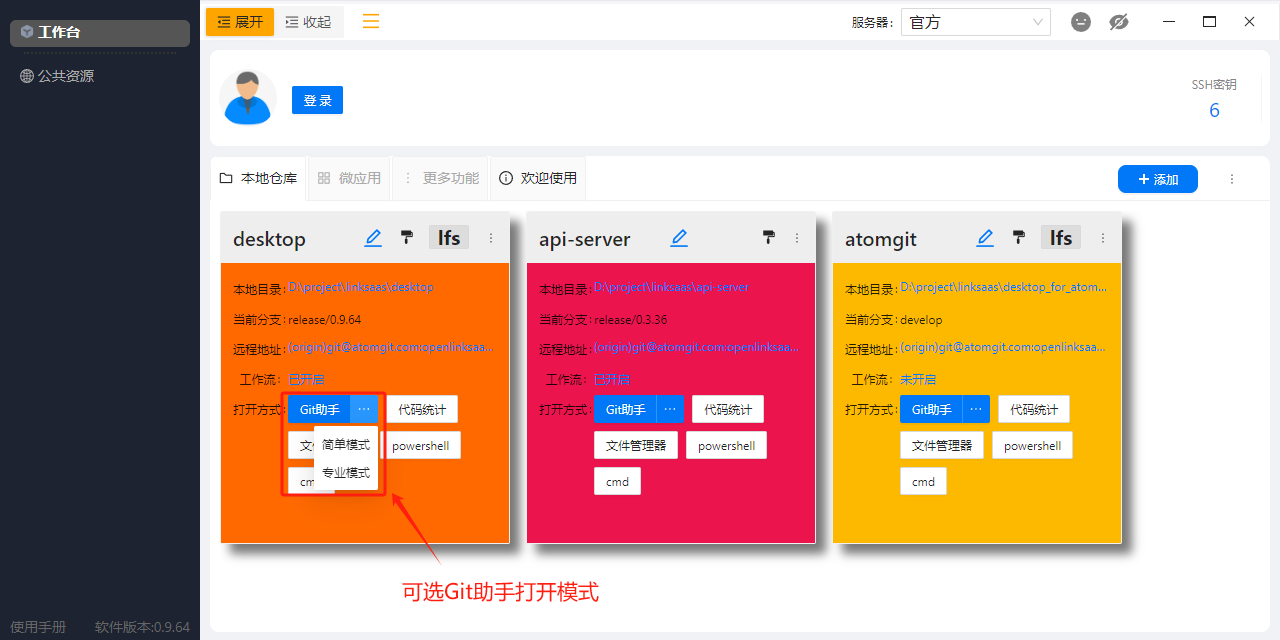Click the hamburger menu icon in top bar
This screenshot has height=640, width=1280.
371,21
